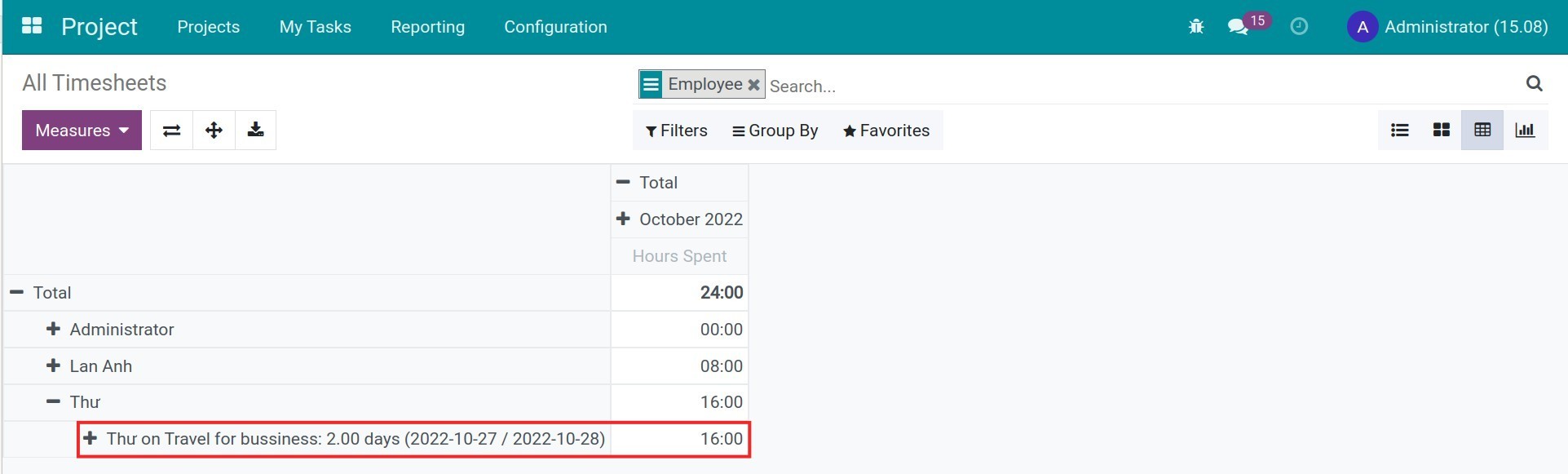Open the debug bug icon menu

coord(1196,27)
